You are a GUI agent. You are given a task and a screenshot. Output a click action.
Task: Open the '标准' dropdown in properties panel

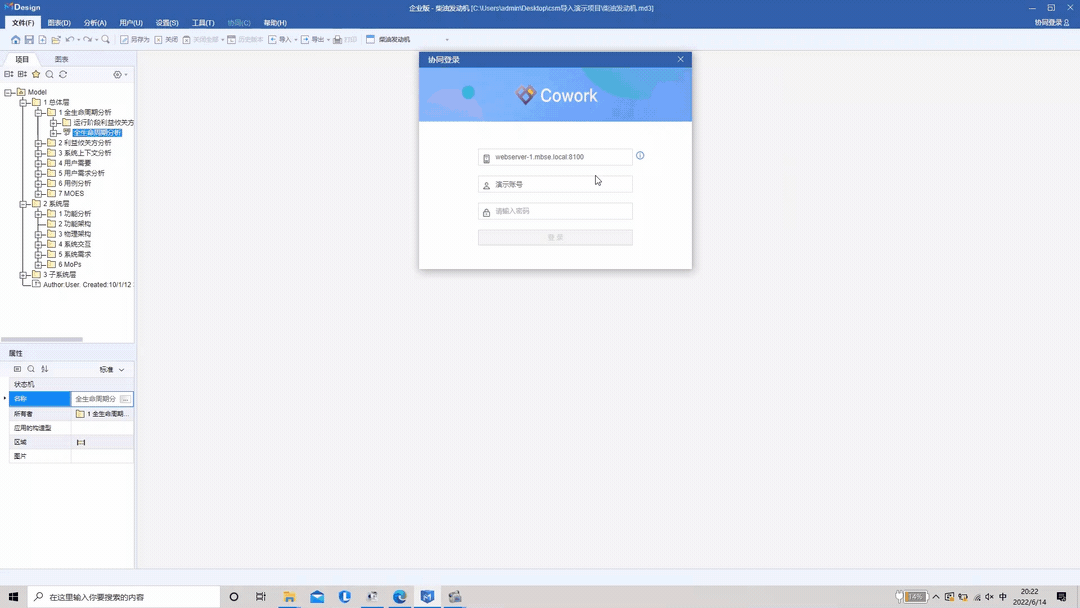pos(112,370)
